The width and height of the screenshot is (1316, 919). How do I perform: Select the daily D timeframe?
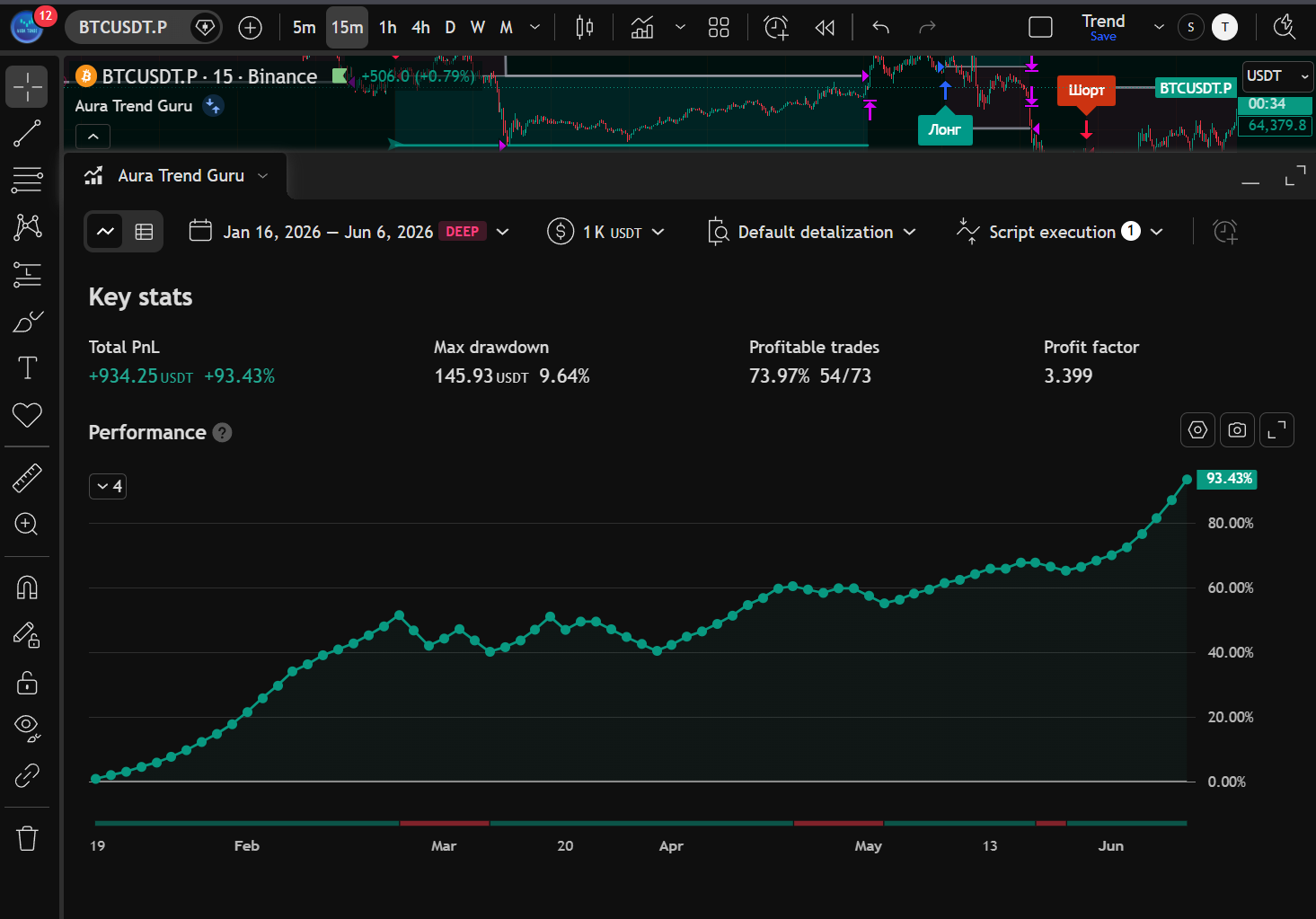point(450,28)
